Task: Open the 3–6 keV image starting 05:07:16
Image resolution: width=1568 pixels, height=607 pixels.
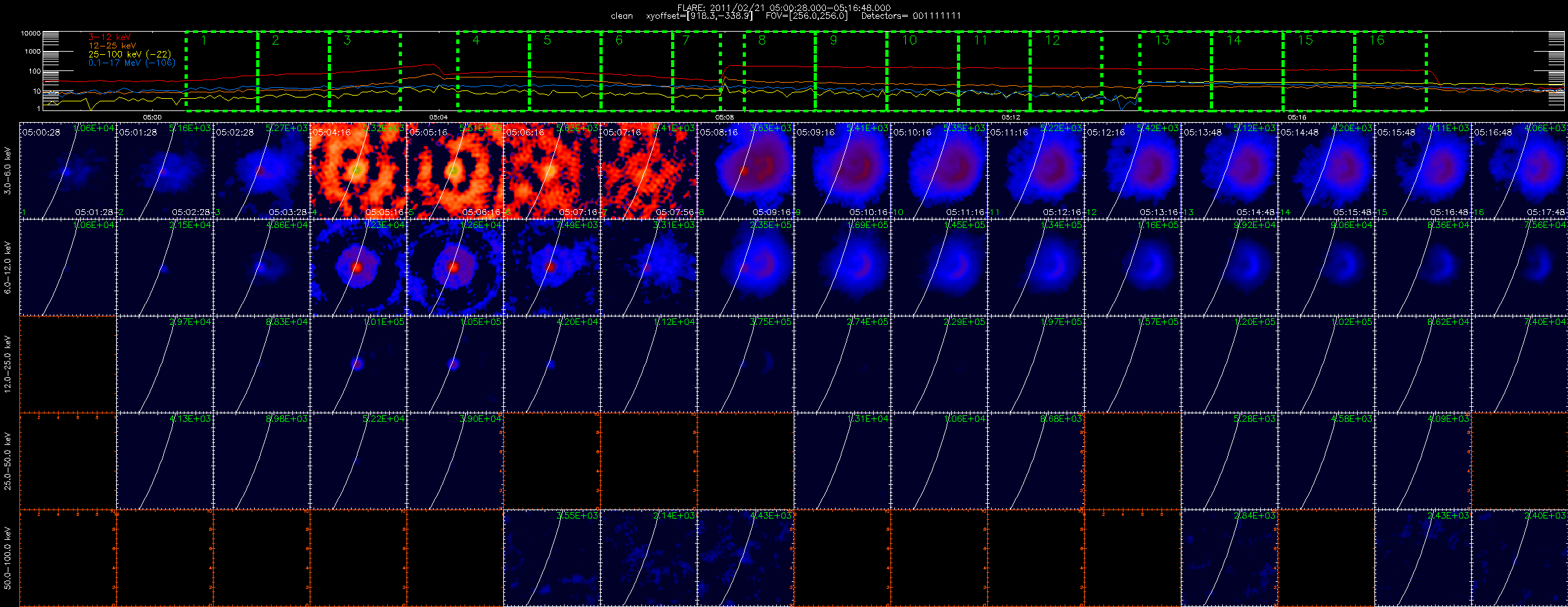Action: coord(649,170)
